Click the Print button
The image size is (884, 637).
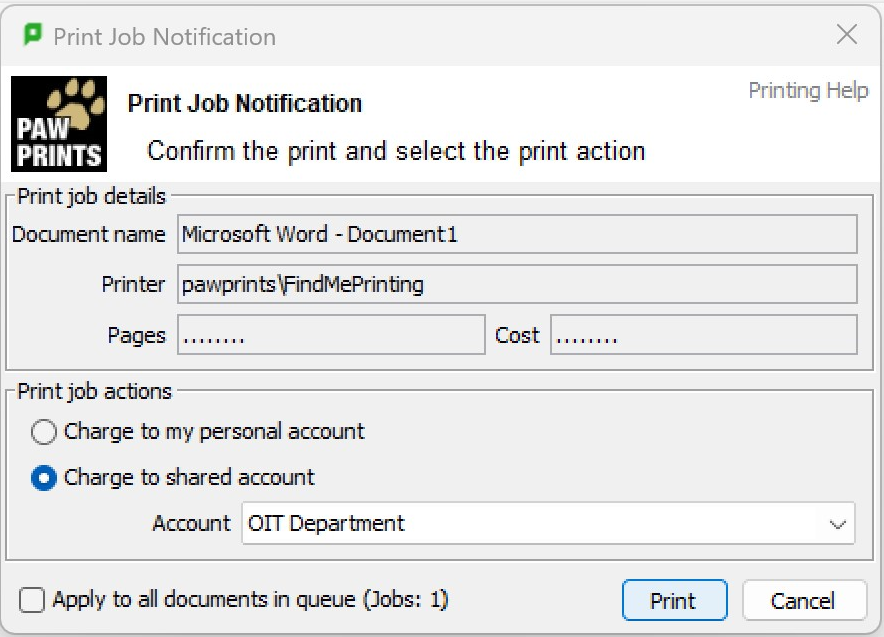click(674, 600)
